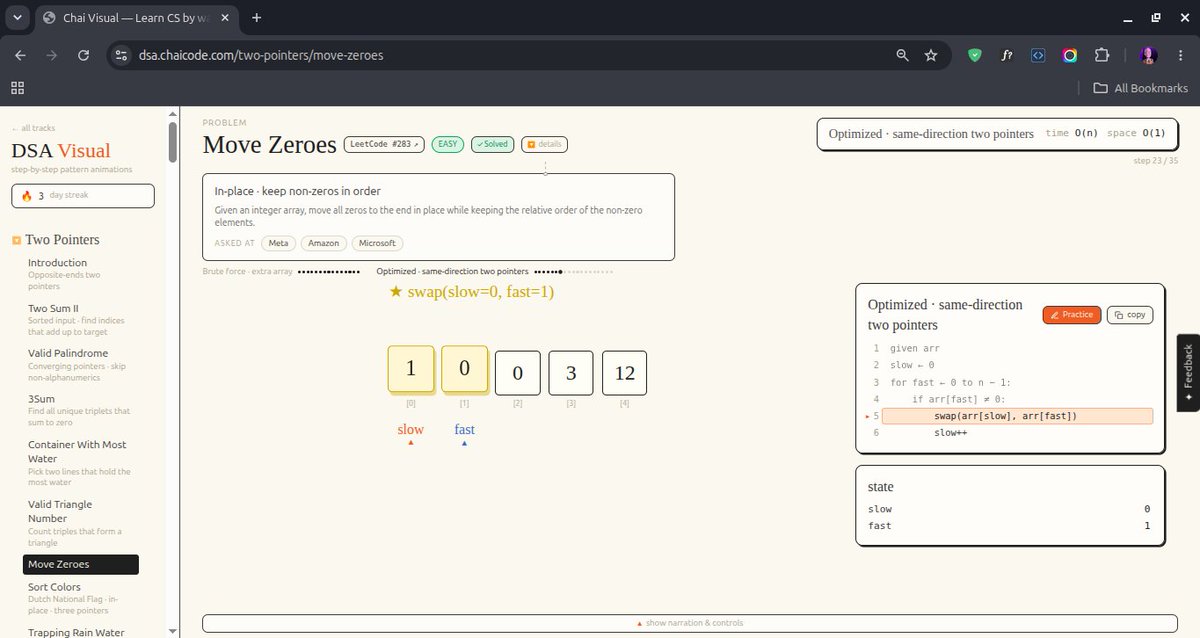Click the slow pointer label

pos(411,430)
